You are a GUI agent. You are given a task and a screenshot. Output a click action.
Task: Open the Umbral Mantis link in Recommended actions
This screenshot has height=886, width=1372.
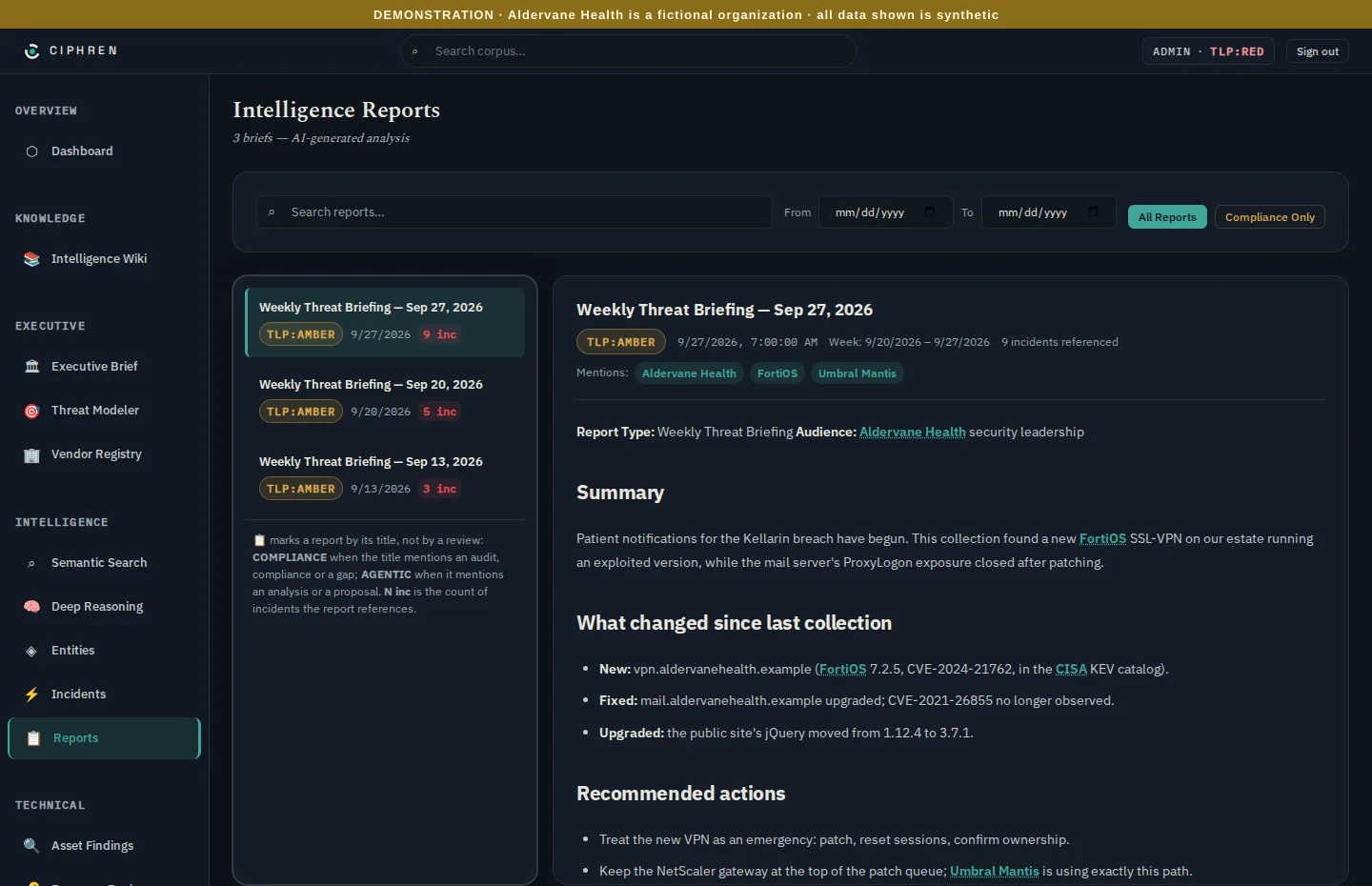(995, 872)
